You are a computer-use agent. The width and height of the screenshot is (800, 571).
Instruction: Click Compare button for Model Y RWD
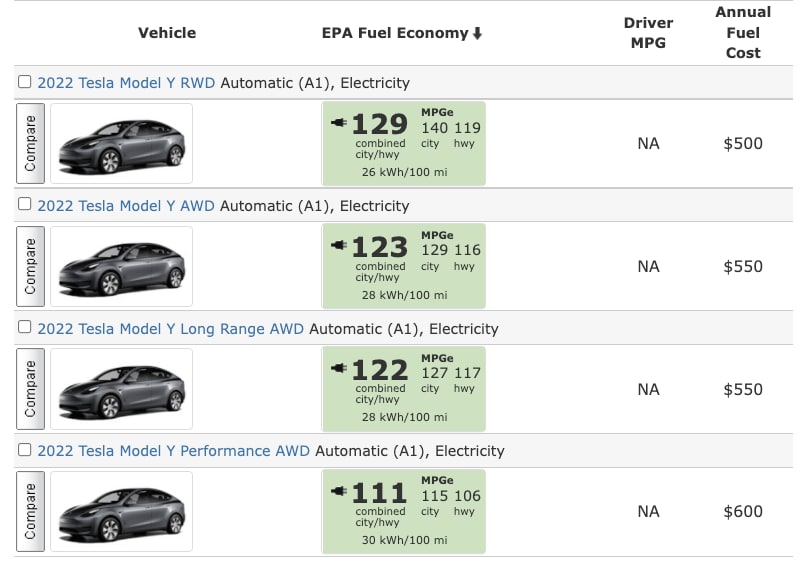(31, 143)
